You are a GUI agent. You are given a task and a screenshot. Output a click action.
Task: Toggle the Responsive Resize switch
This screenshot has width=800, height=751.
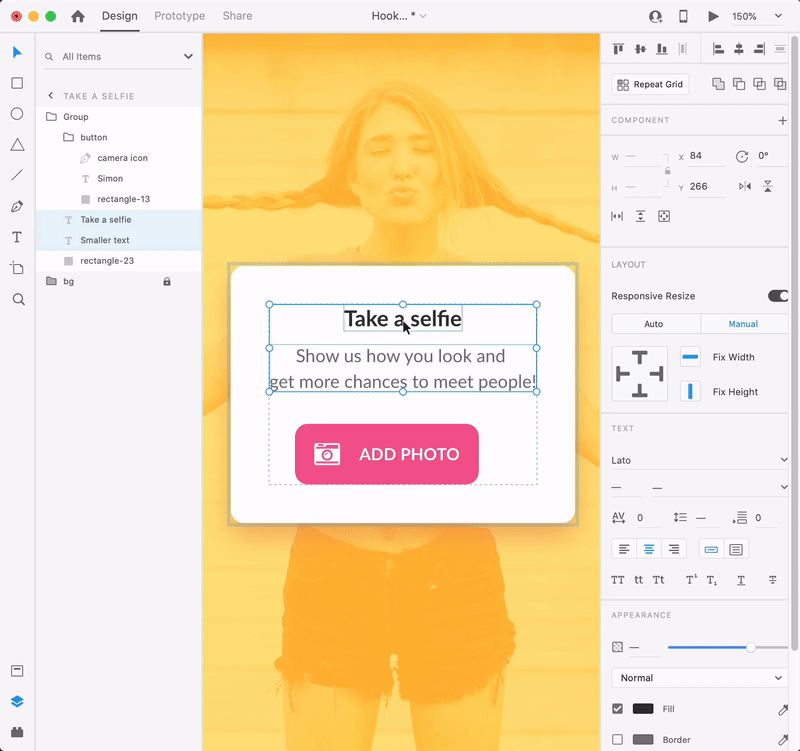778,296
